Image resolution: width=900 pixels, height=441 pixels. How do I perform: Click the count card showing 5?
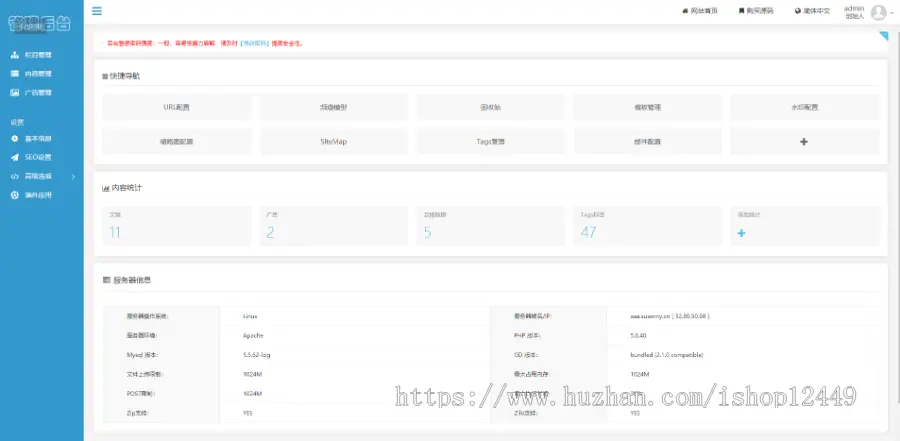point(491,226)
